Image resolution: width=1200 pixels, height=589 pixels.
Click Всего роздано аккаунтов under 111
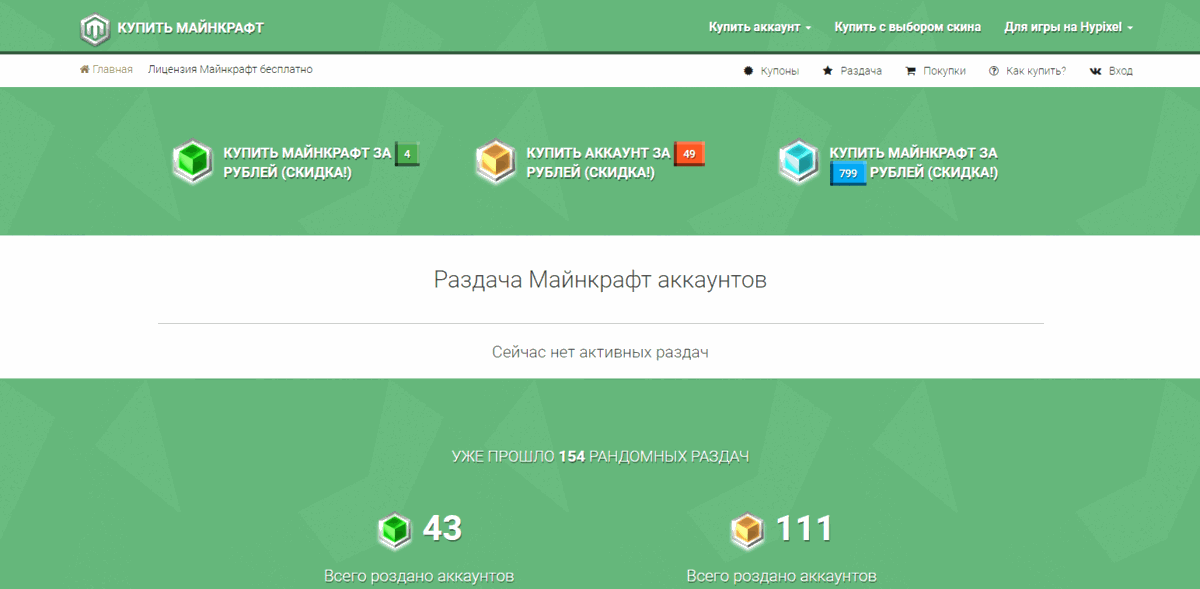point(782,576)
